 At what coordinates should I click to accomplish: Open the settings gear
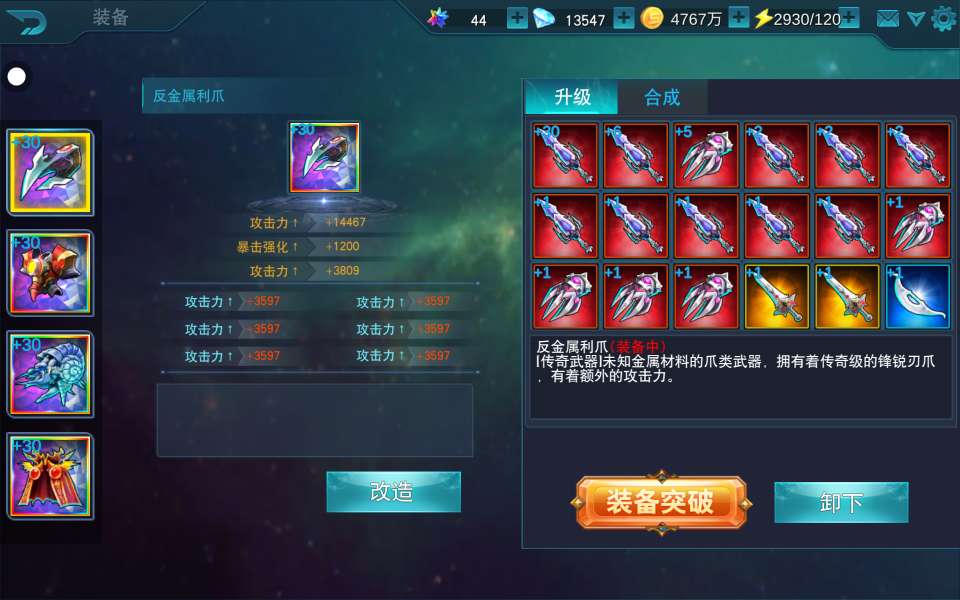[943, 18]
